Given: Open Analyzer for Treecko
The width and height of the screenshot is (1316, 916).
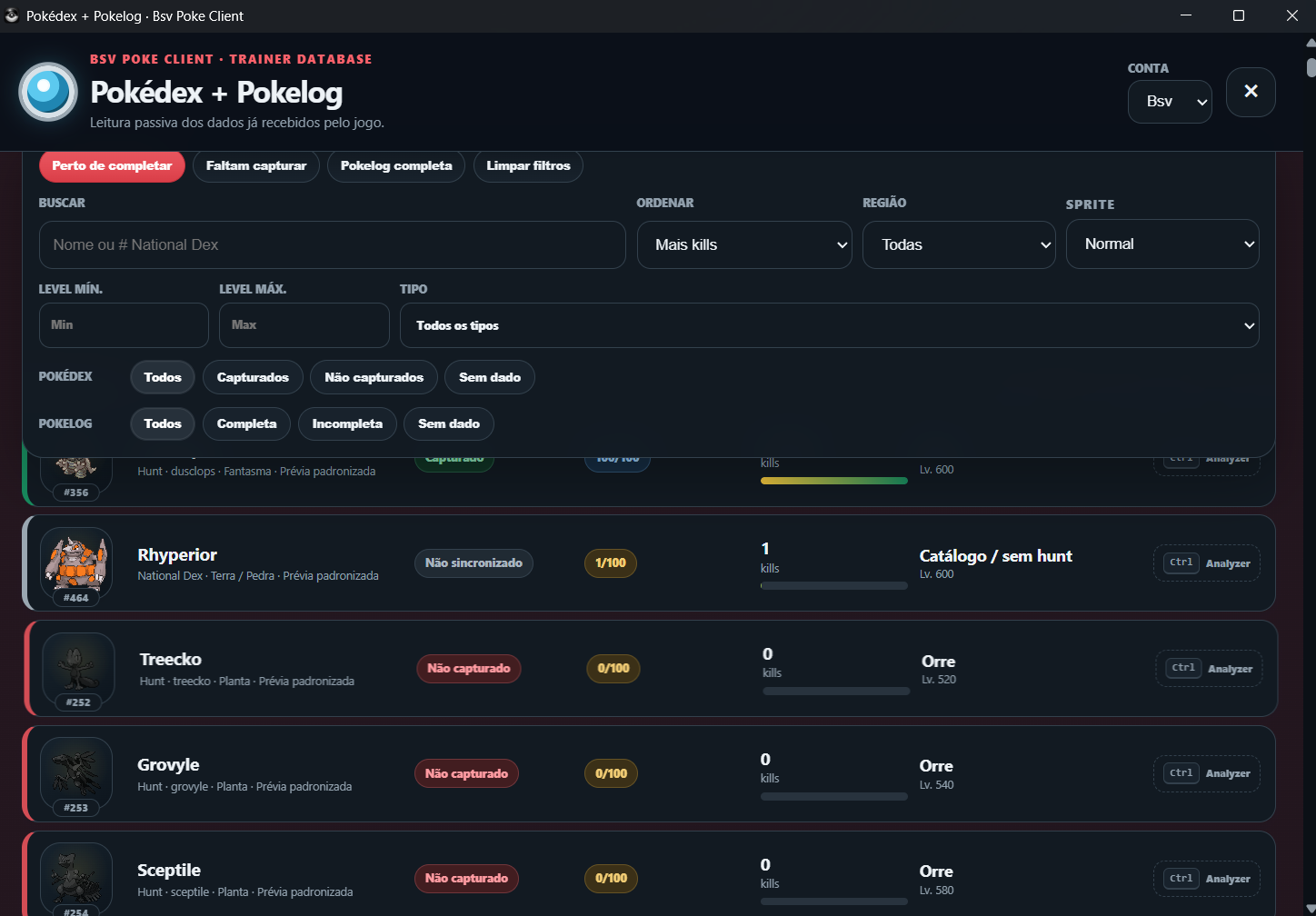Looking at the screenshot, I should (1209, 669).
